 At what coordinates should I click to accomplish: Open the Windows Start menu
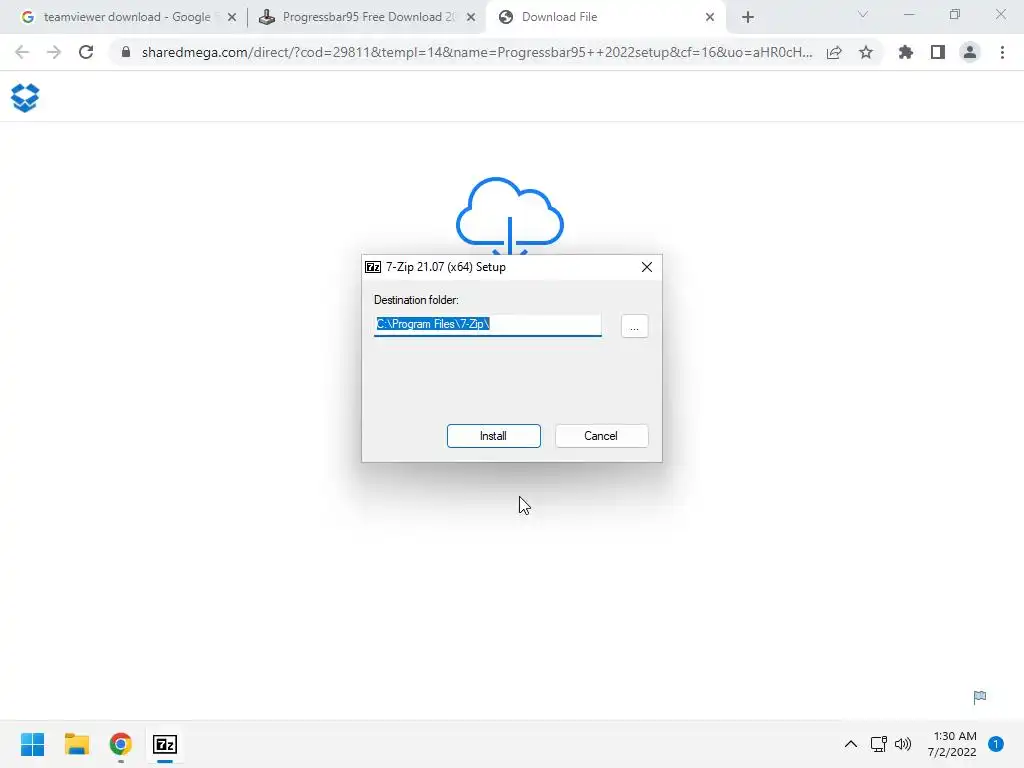point(33,744)
